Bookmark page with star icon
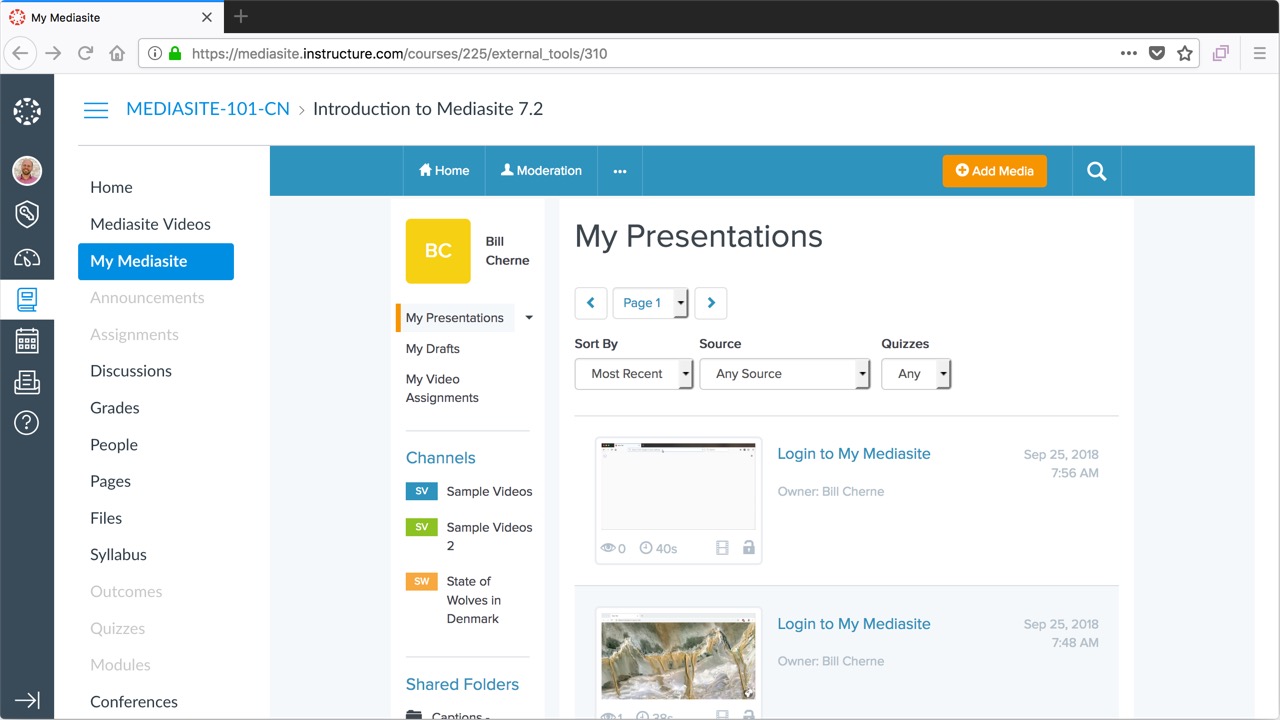The height and width of the screenshot is (720, 1280). coord(1185,53)
